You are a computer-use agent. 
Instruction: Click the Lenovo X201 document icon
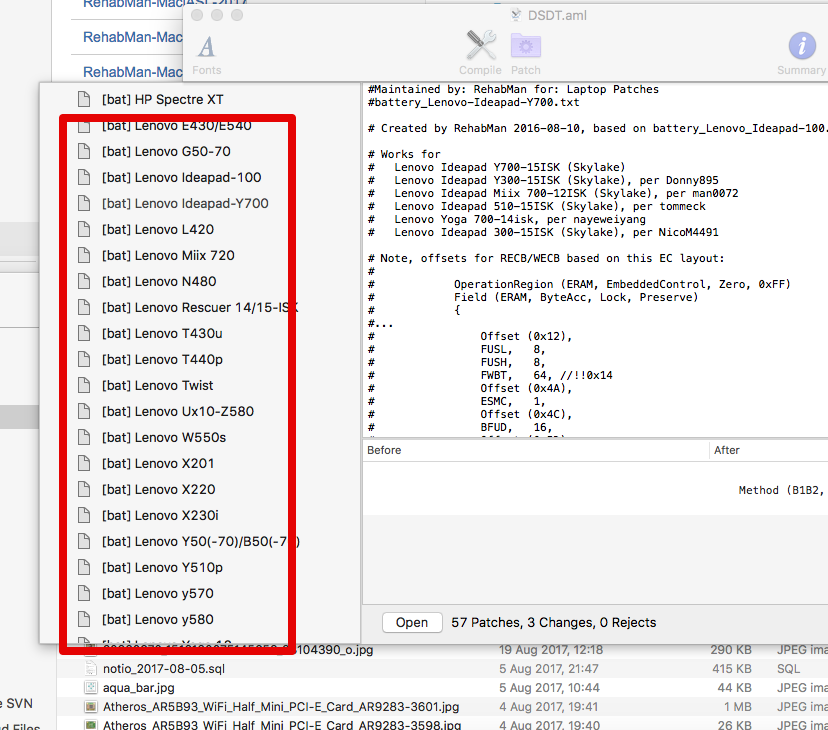click(83, 464)
